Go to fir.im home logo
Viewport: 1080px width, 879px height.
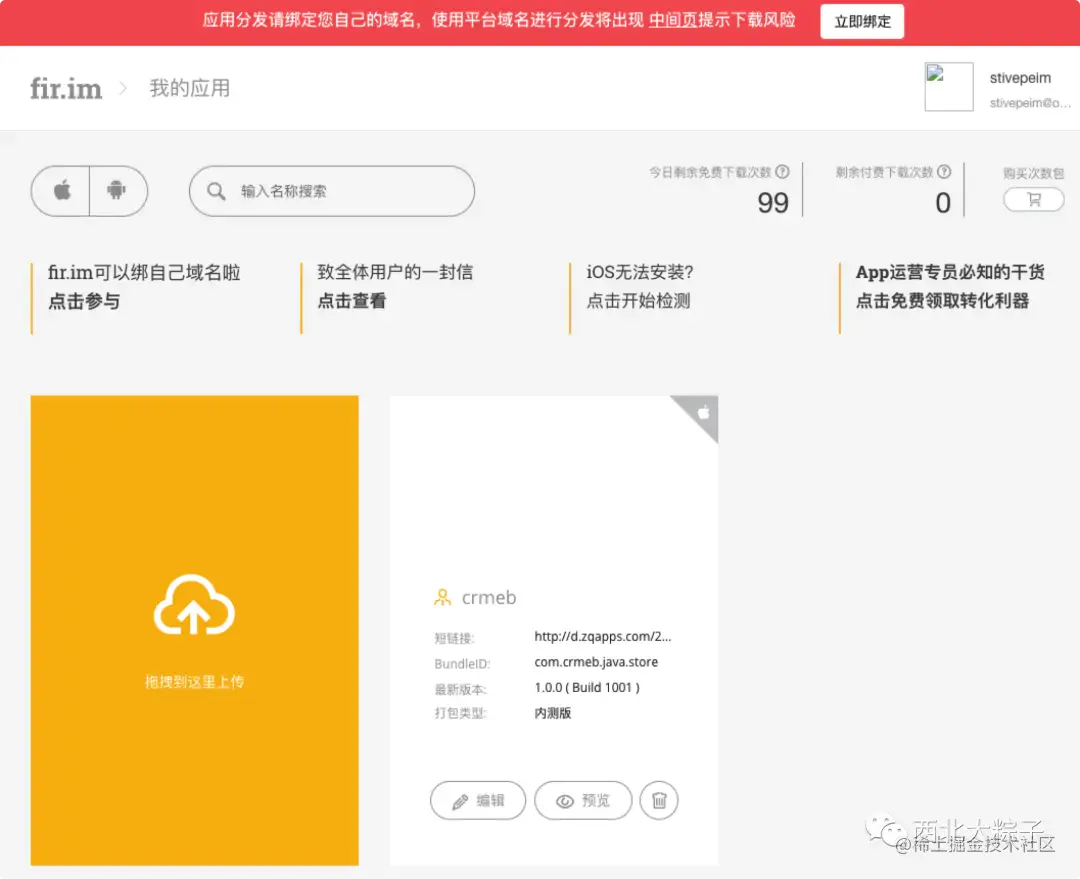point(66,89)
